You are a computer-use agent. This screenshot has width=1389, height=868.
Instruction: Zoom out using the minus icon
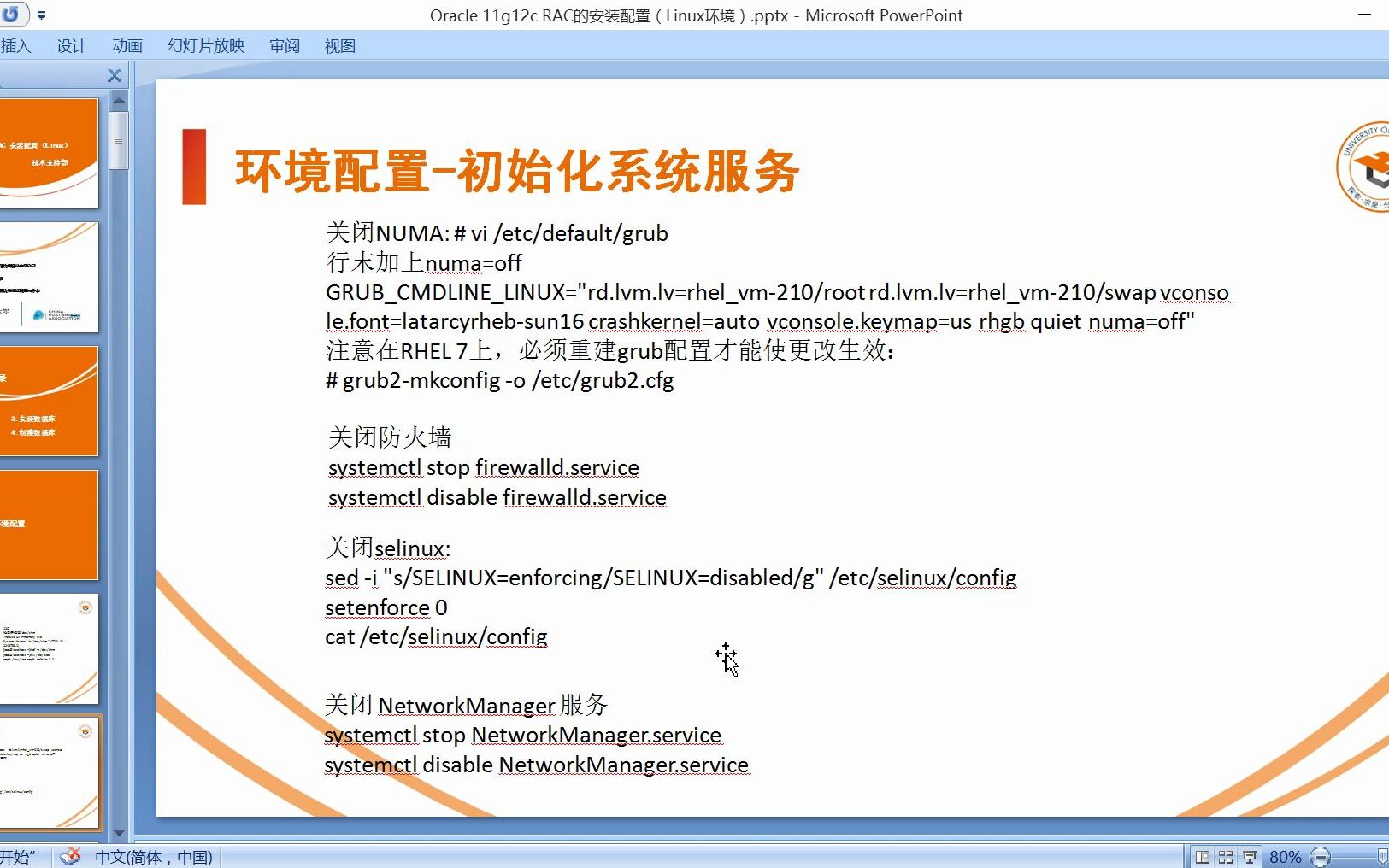[1321, 857]
